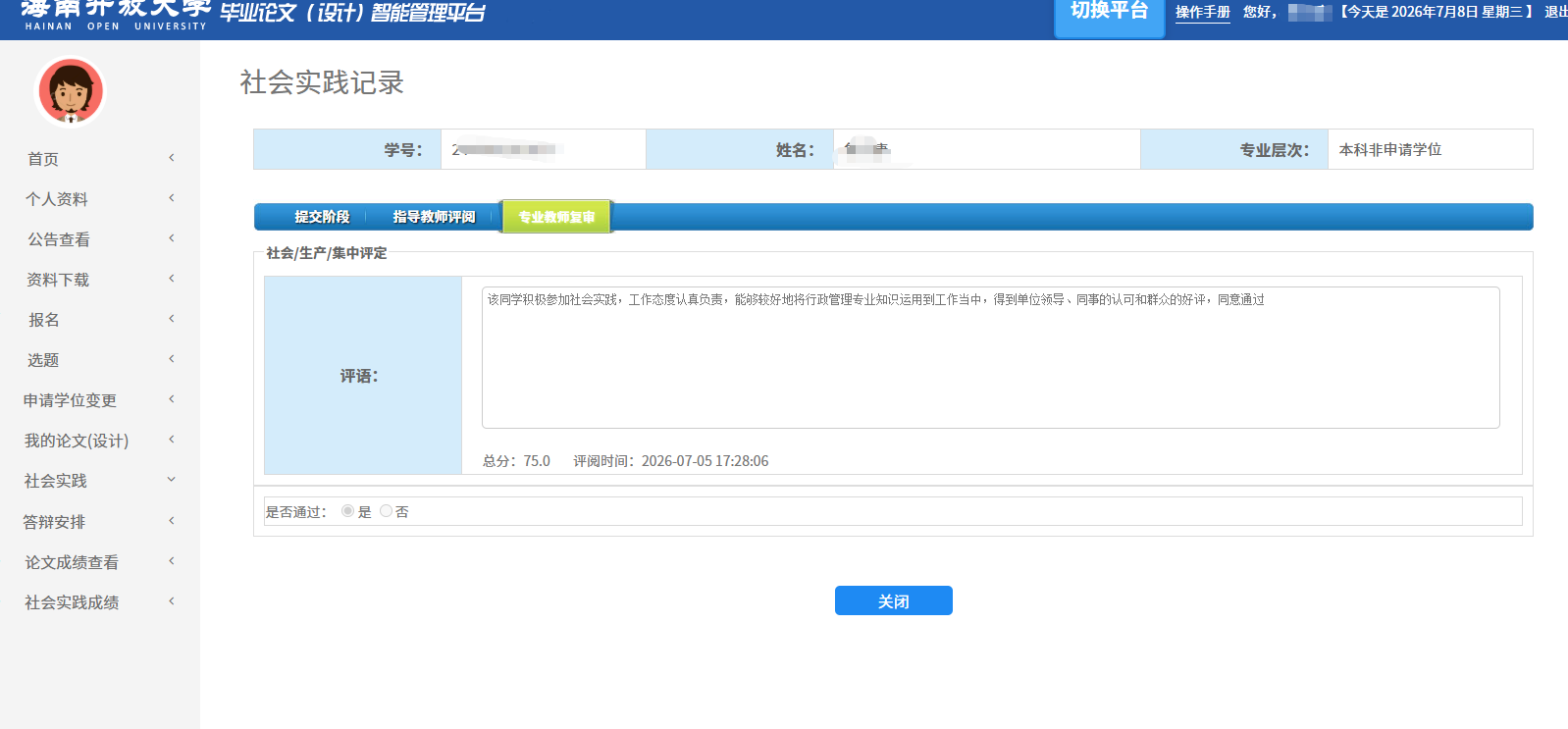Viewport: 1568px width, 729px height.
Task: Click the 评语 label cell
Action: click(x=363, y=376)
